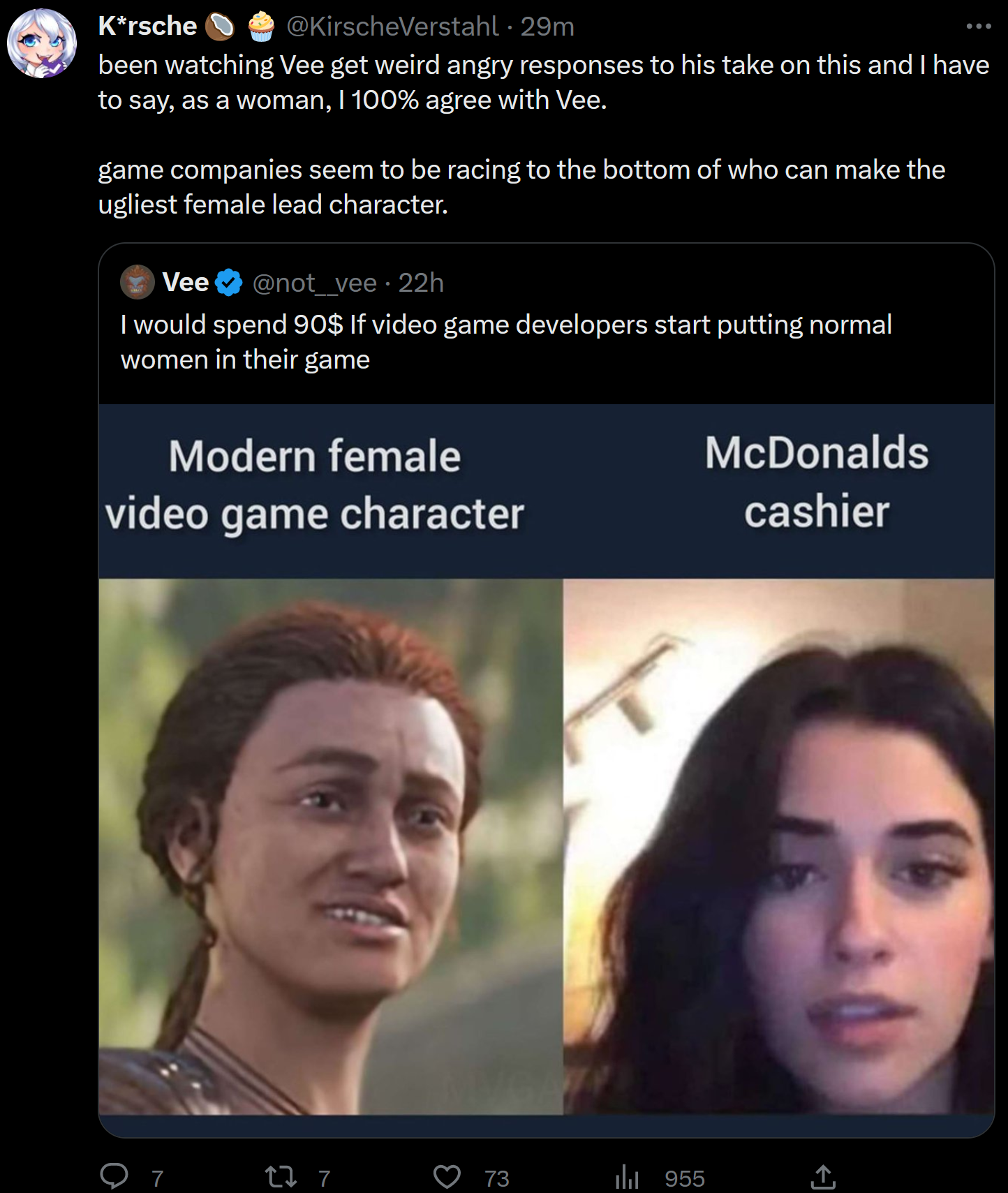This screenshot has height=1193, width=1008.
Task: Open the video game character image half
Action: point(331,846)
